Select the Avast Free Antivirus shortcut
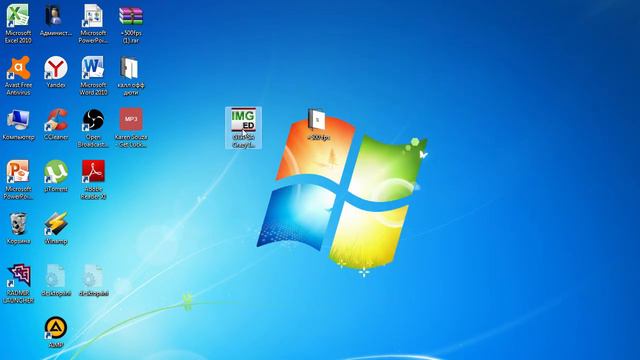 [x=18, y=76]
